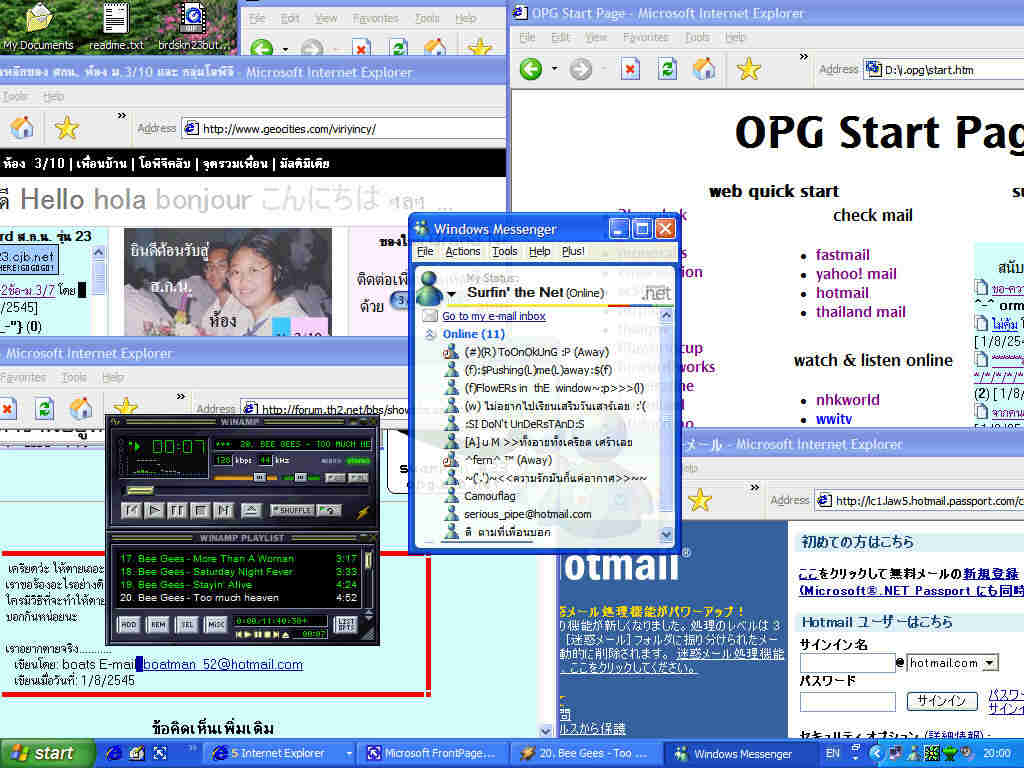Select 'Bee Gees - Saturday Night Fever' playlist row

pyautogui.click(x=238, y=571)
